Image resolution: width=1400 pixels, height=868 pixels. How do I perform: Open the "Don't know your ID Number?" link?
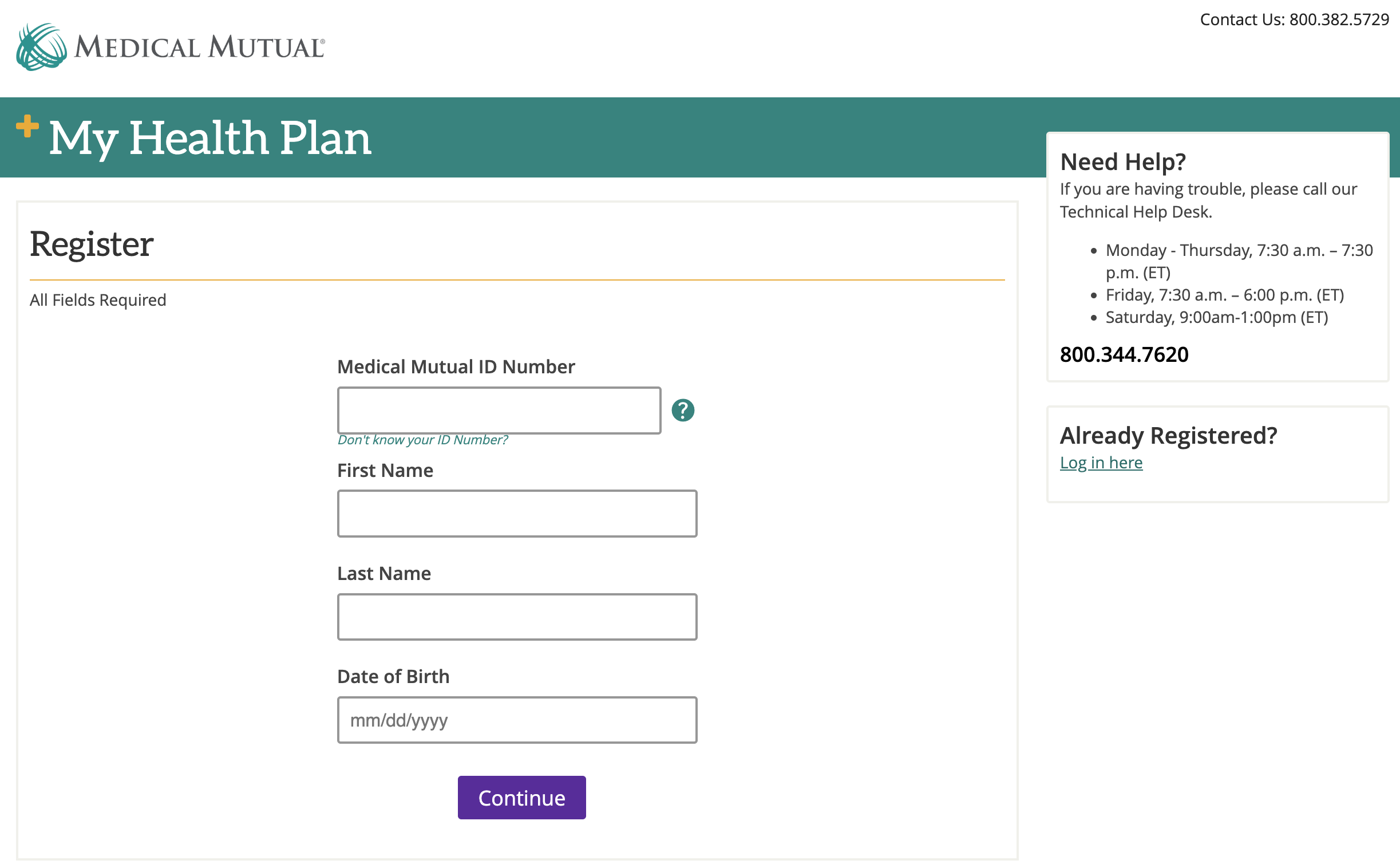[x=422, y=440]
